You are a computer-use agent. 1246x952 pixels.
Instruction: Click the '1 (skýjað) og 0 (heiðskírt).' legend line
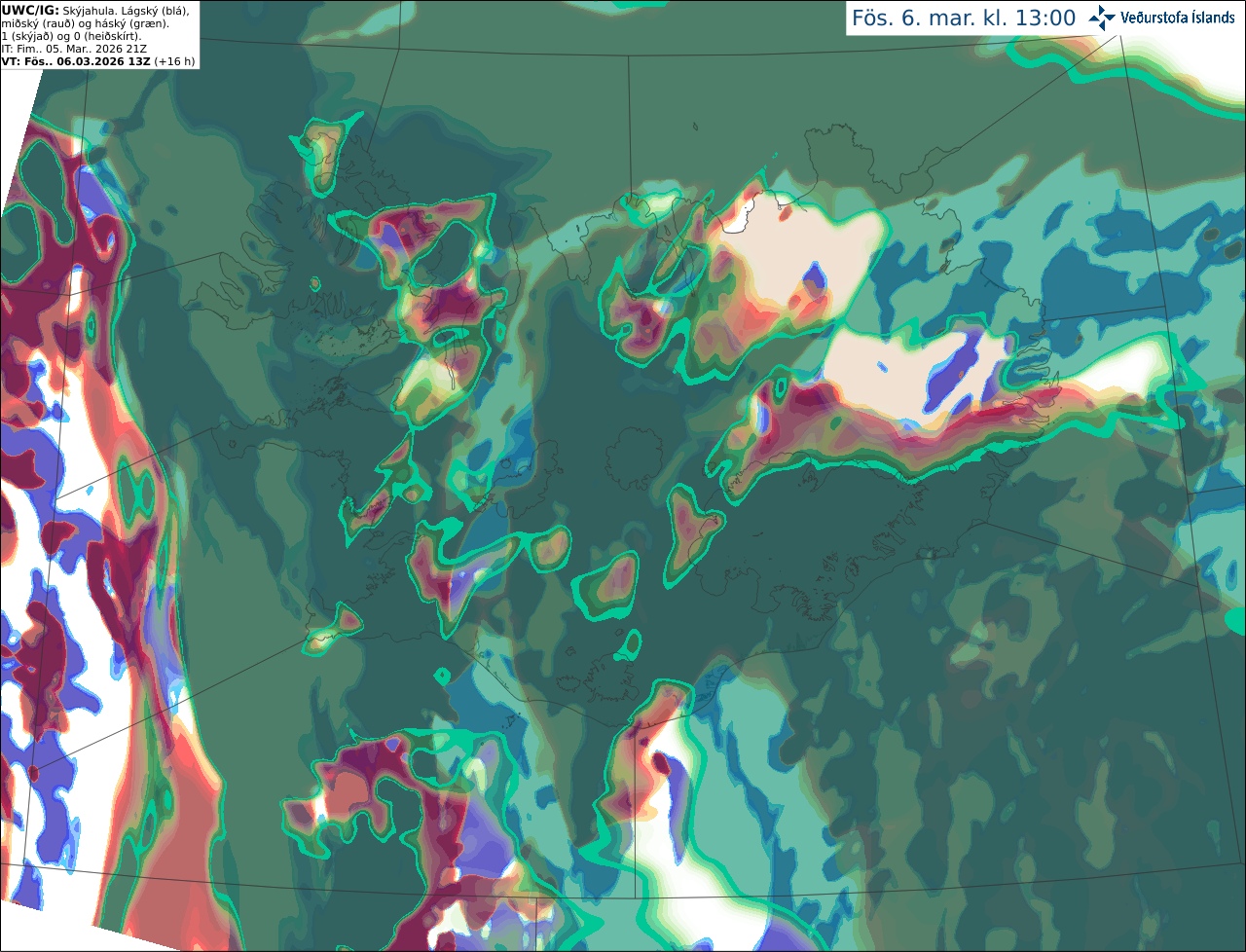pyautogui.click(x=72, y=36)
